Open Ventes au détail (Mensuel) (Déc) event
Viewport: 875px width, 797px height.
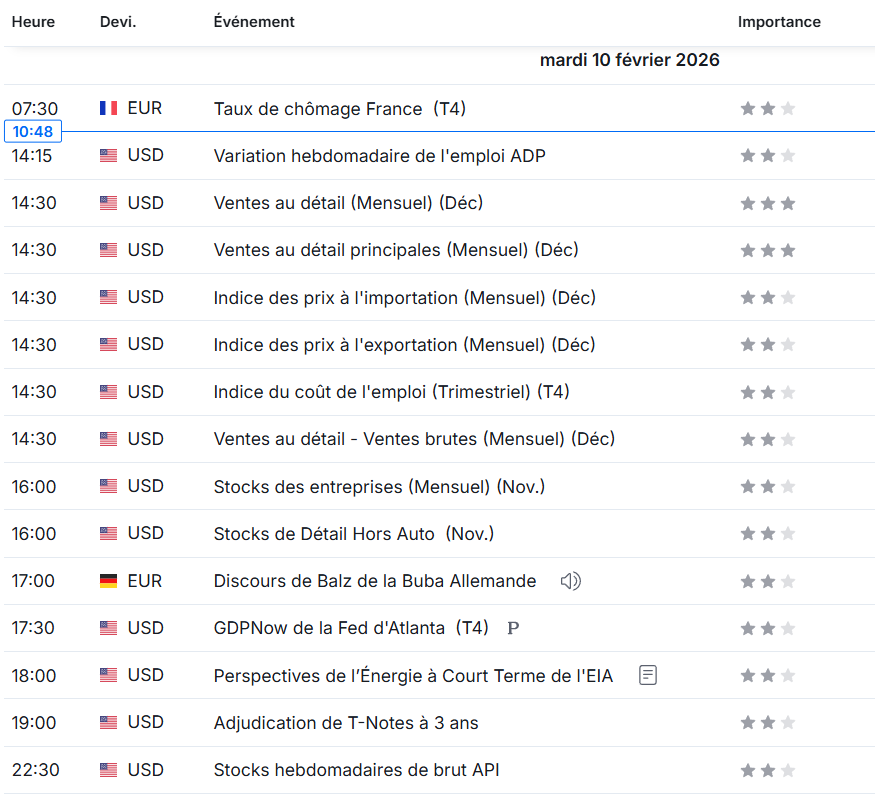[348, 203]
